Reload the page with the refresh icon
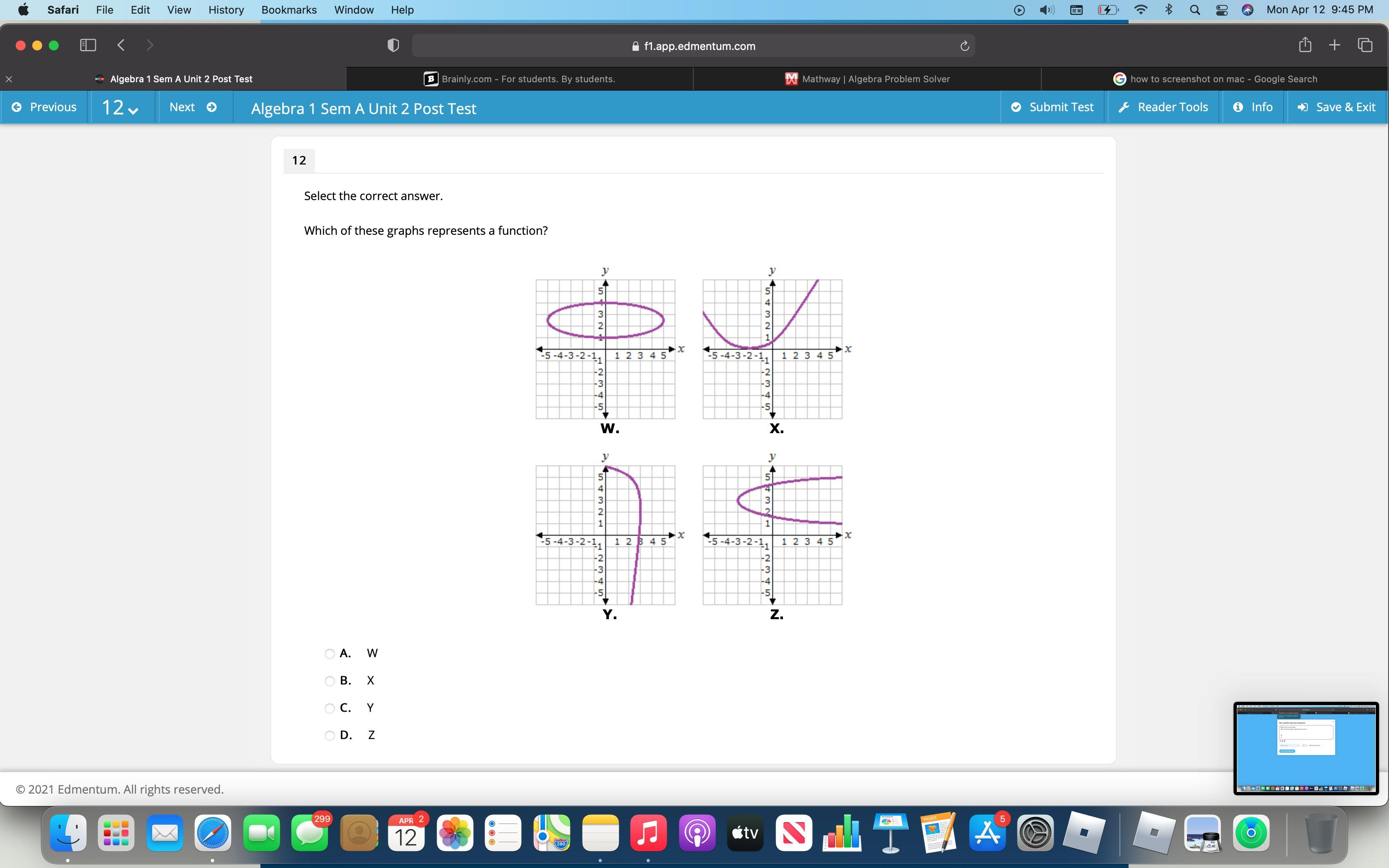Screen dimensions: 1389x868 point(964,46)
